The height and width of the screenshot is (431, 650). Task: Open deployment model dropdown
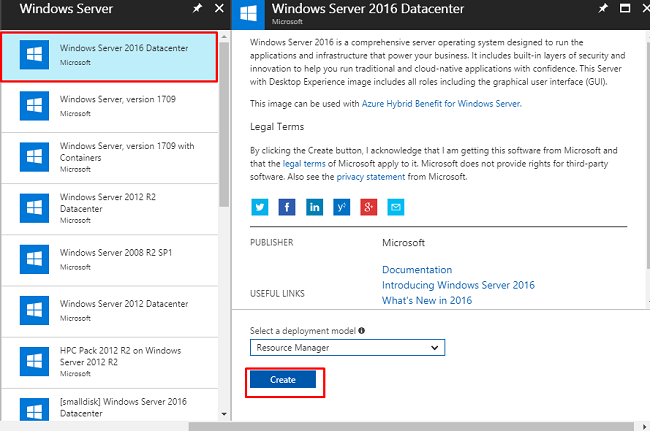coord(347,347)
